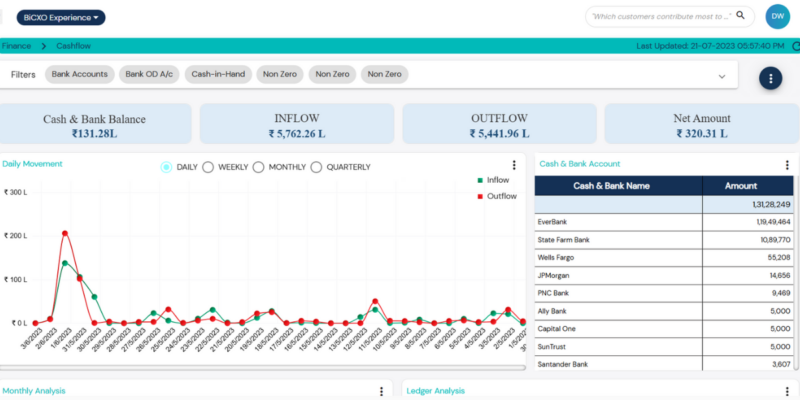Toggle the green Inflow legend swatch
This screenshot has width=800, height=400.
tap(480, 180)
